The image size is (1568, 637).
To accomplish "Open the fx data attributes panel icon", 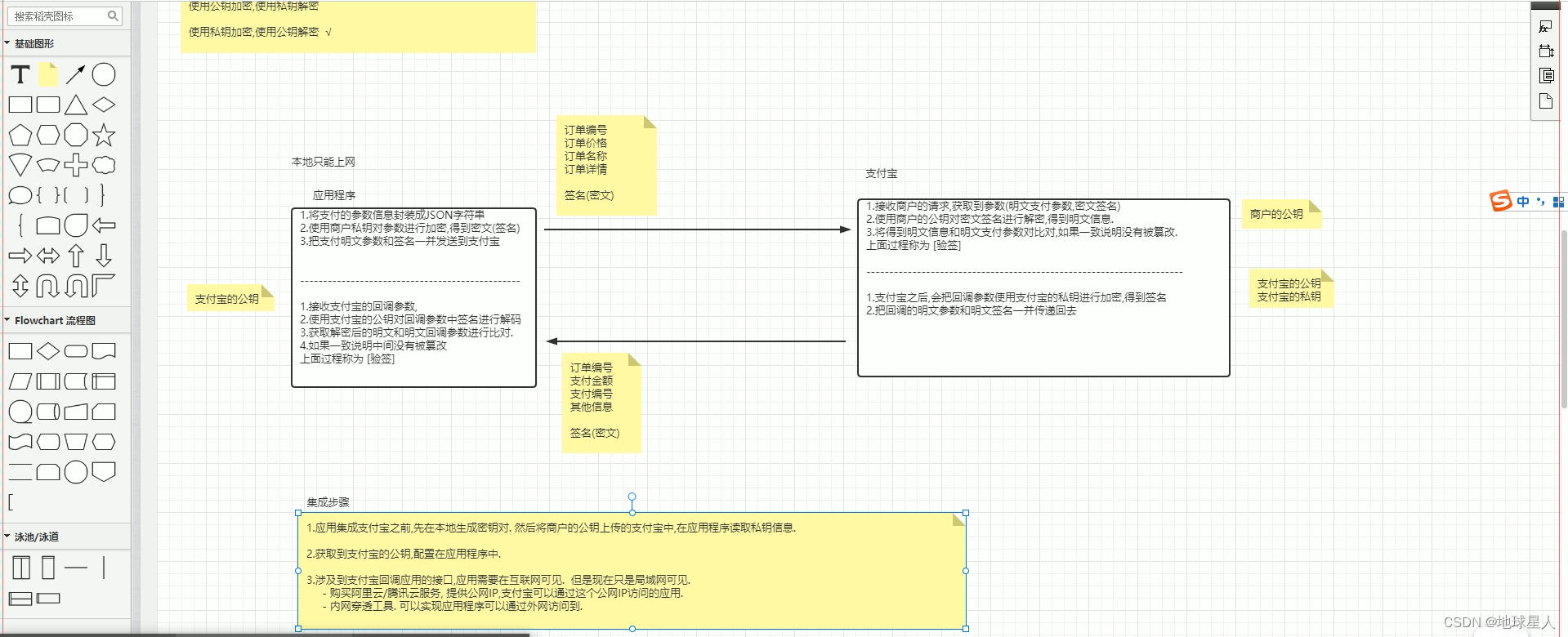I will click(1545, 27).
